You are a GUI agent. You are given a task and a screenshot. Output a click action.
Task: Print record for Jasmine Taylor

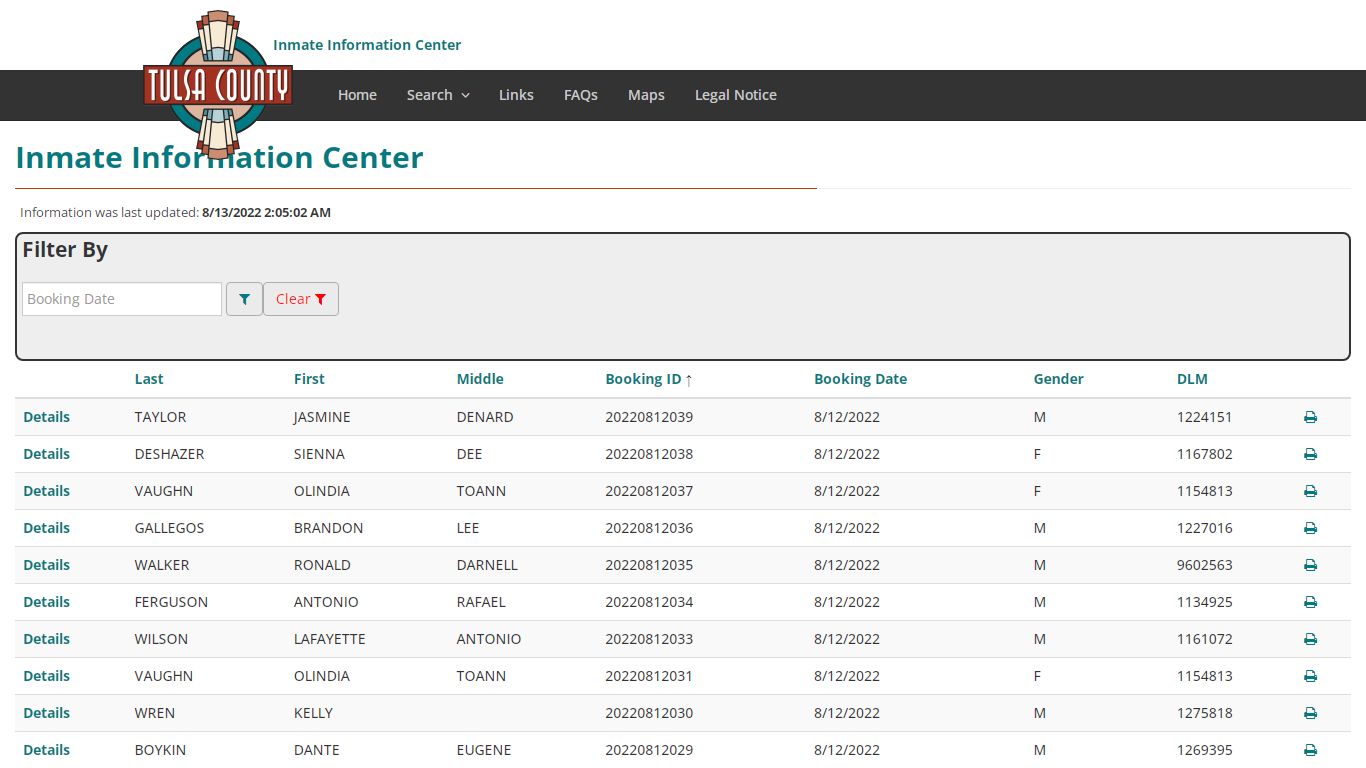pyautogui.click(x=1310, y=417)
